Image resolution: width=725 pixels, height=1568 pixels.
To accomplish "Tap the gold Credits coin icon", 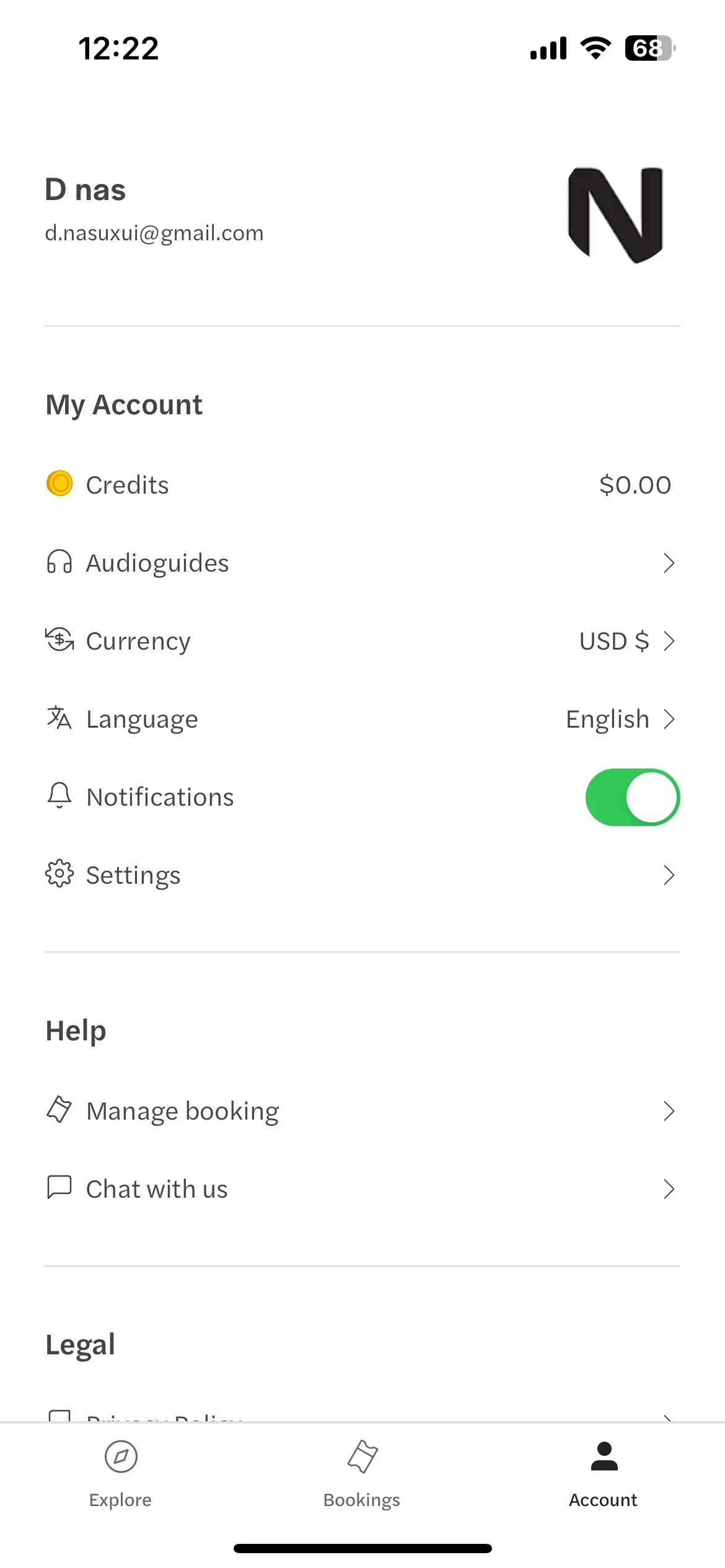I will 59,484.
